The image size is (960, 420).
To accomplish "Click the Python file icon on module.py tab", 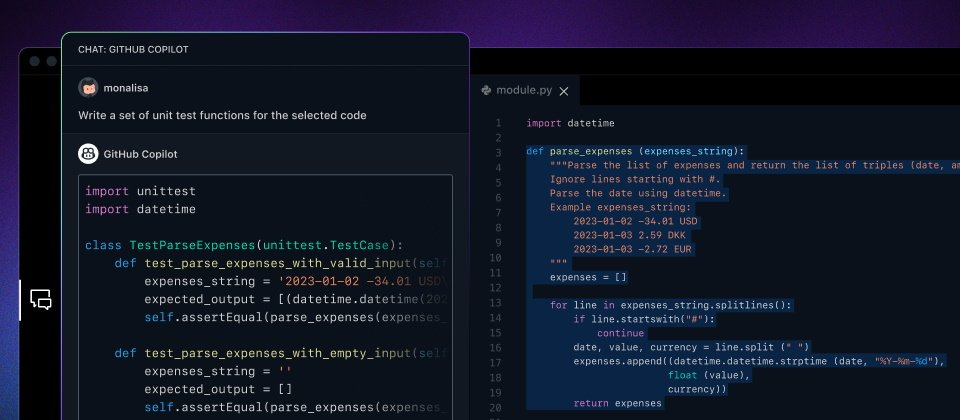I will pos(486,90).
